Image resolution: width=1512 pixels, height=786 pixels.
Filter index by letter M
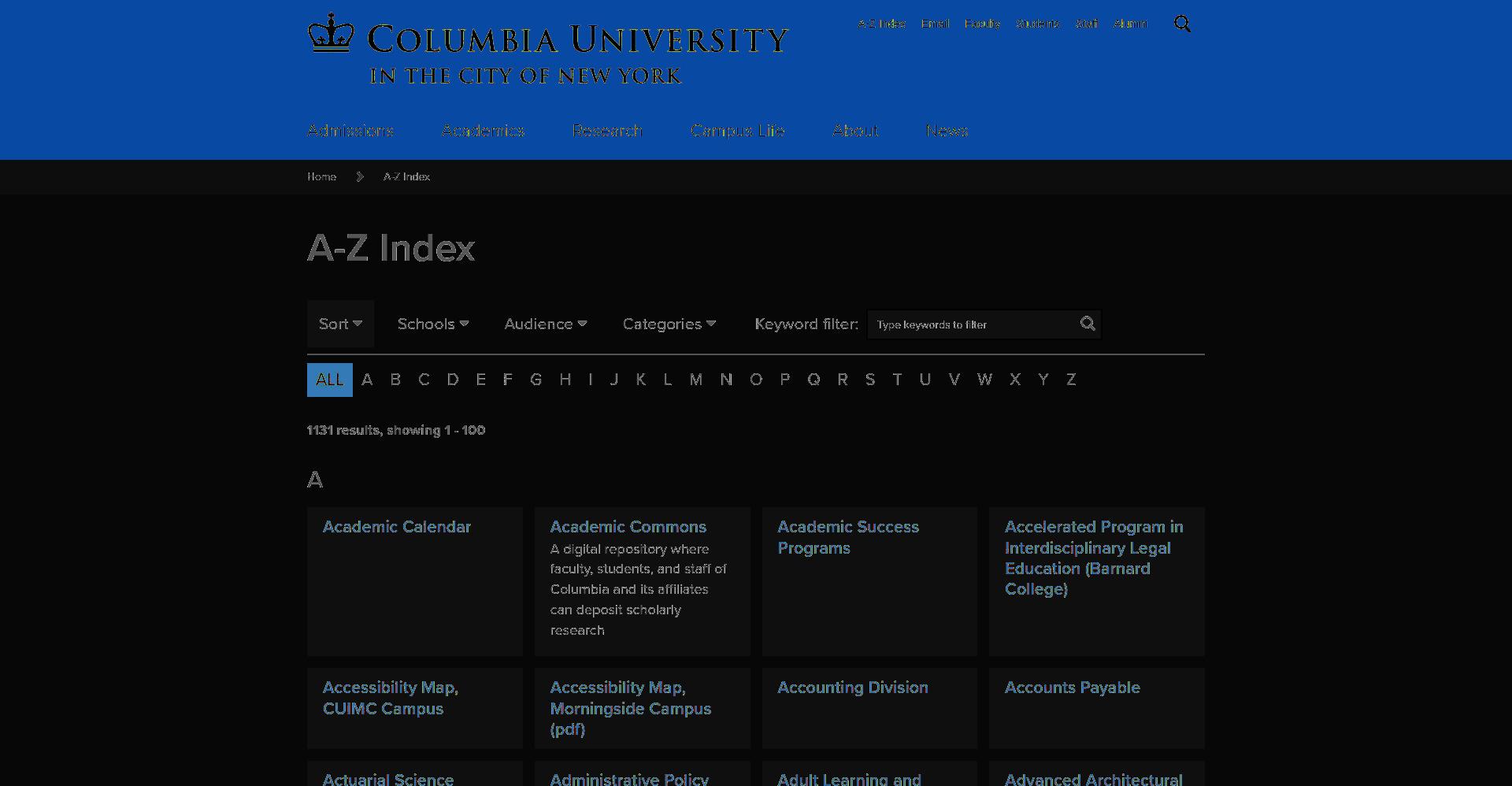696,380
